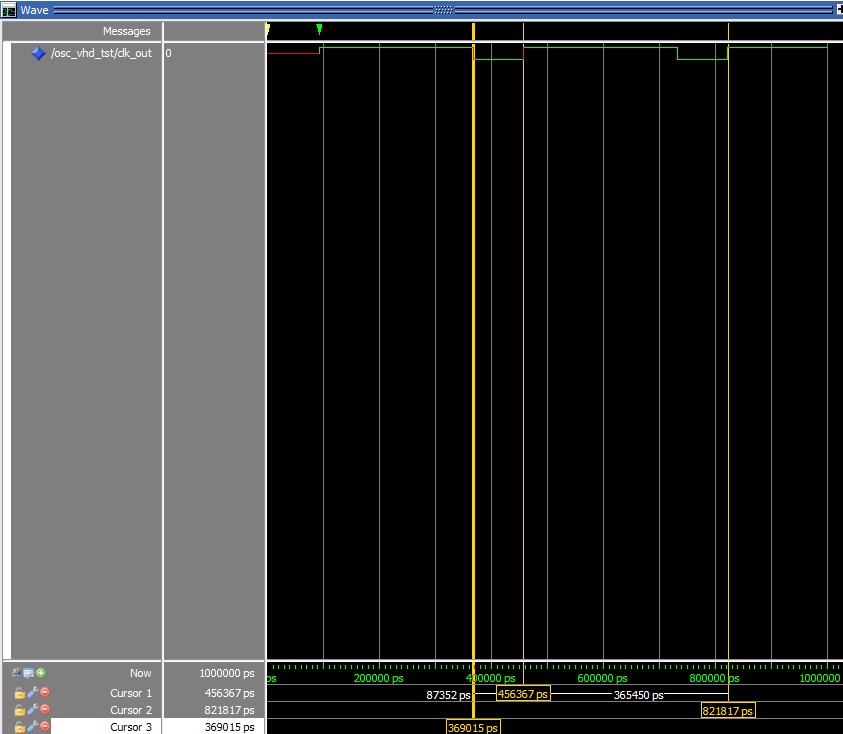The image size is (843, 734).
Task: Click the Wave window title icon
Action: tap(9, 10)
